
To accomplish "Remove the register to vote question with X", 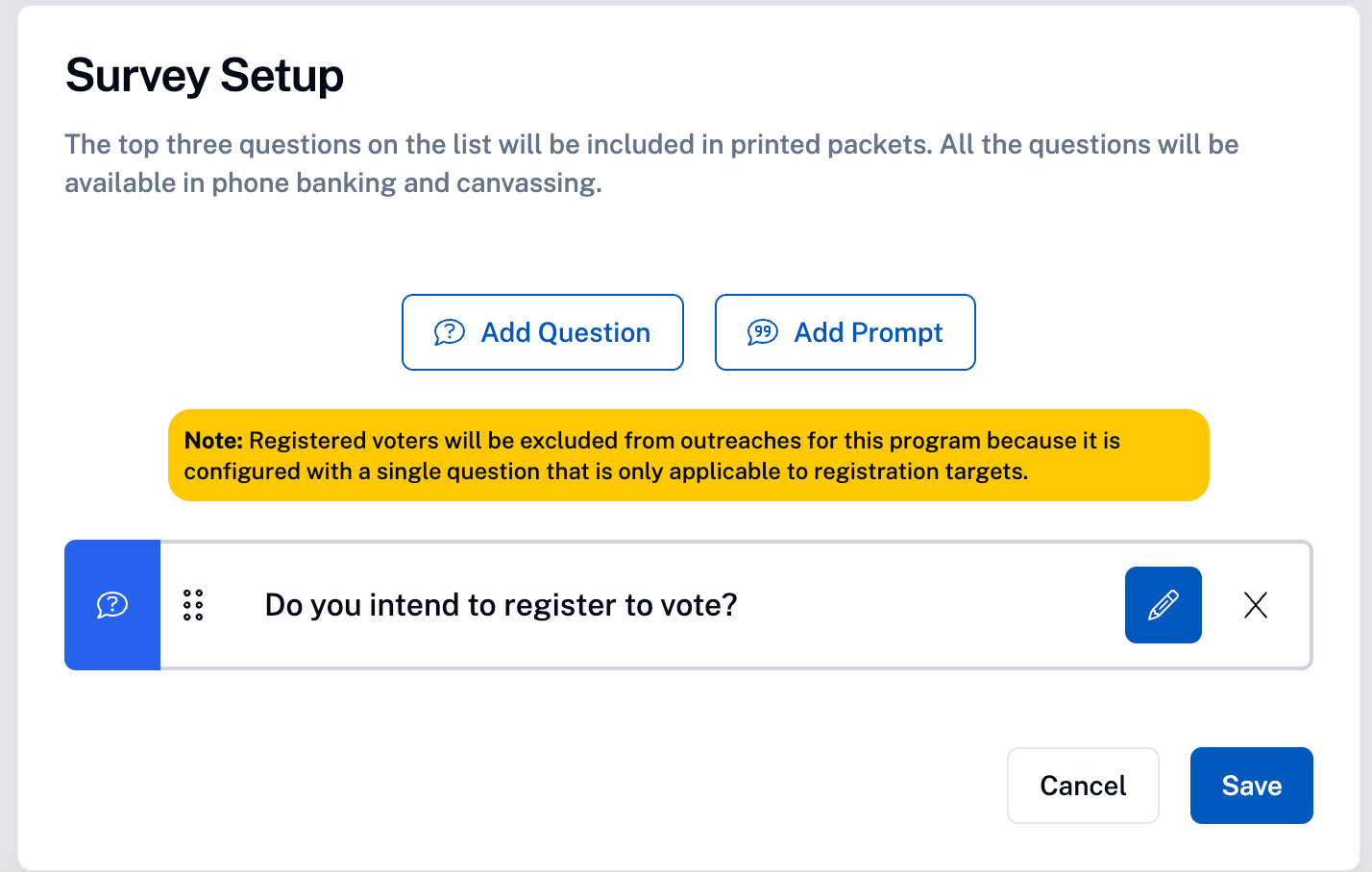I will coord(1256,605).
